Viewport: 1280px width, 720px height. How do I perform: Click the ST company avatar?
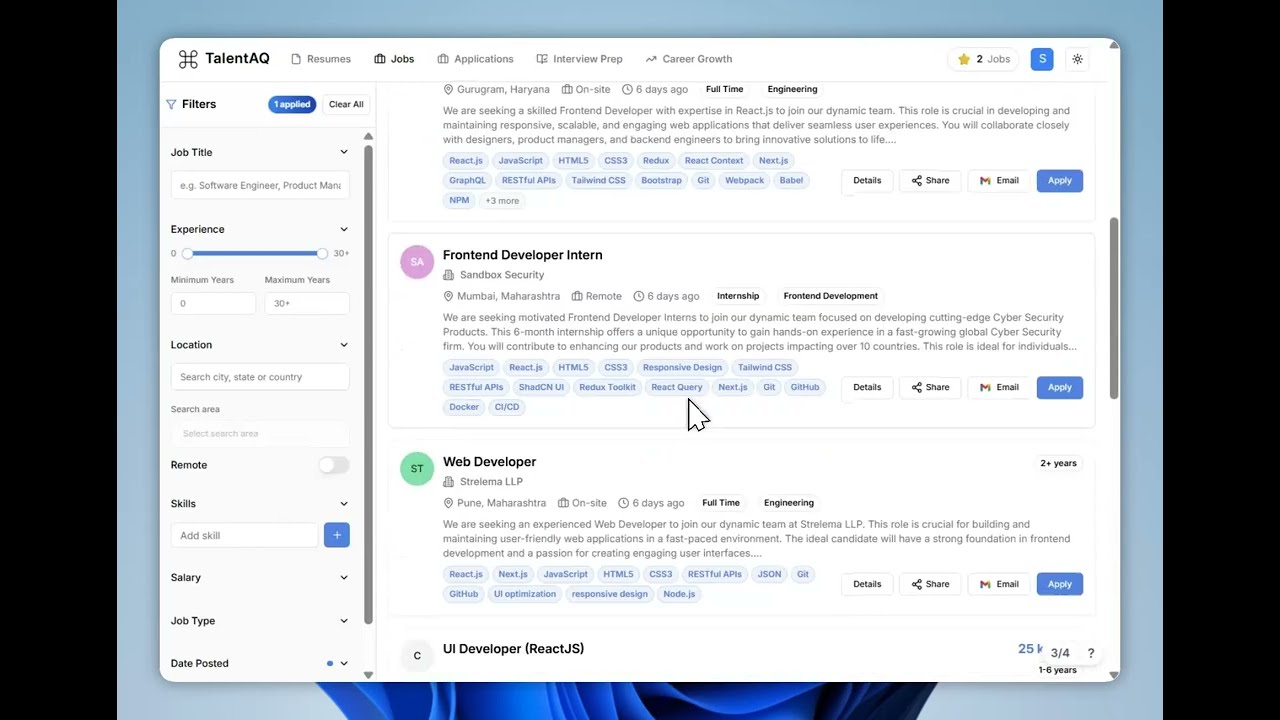click(417, 469)
